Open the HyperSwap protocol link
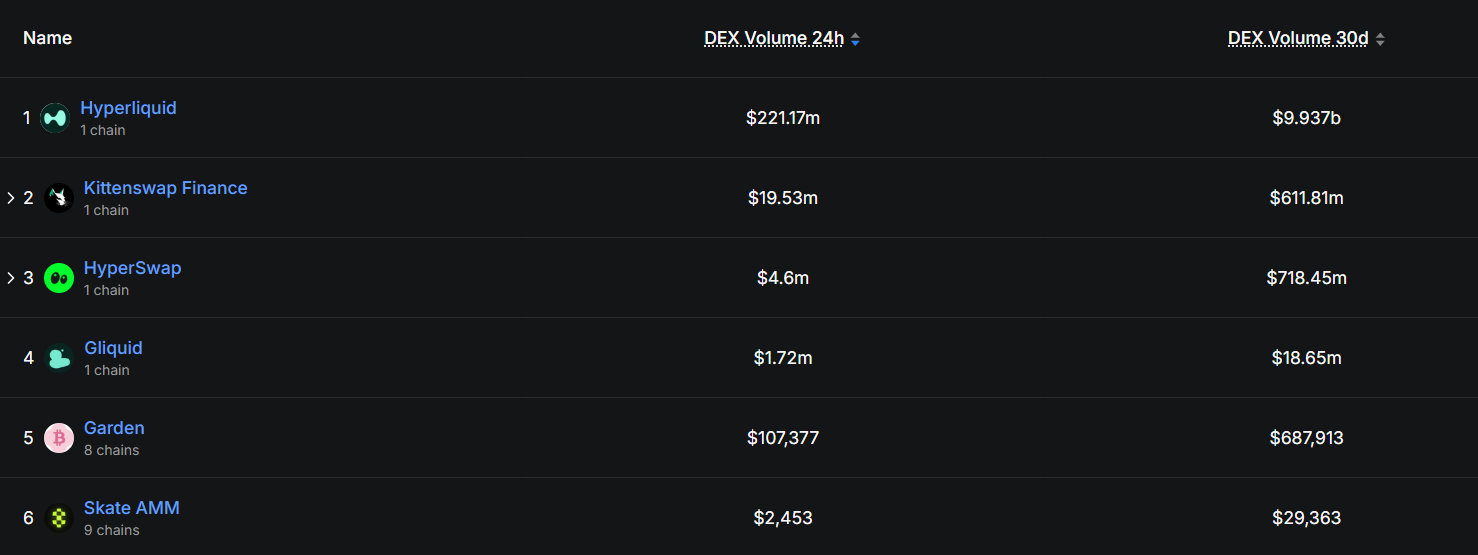 coord(132,268)
